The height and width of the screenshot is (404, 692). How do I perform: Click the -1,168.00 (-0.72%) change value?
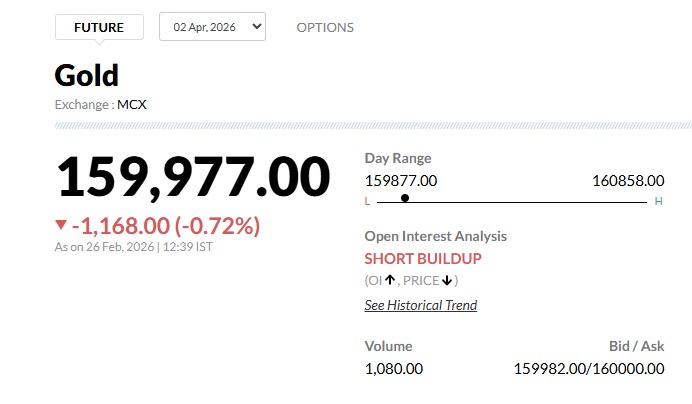coord(165,226)
